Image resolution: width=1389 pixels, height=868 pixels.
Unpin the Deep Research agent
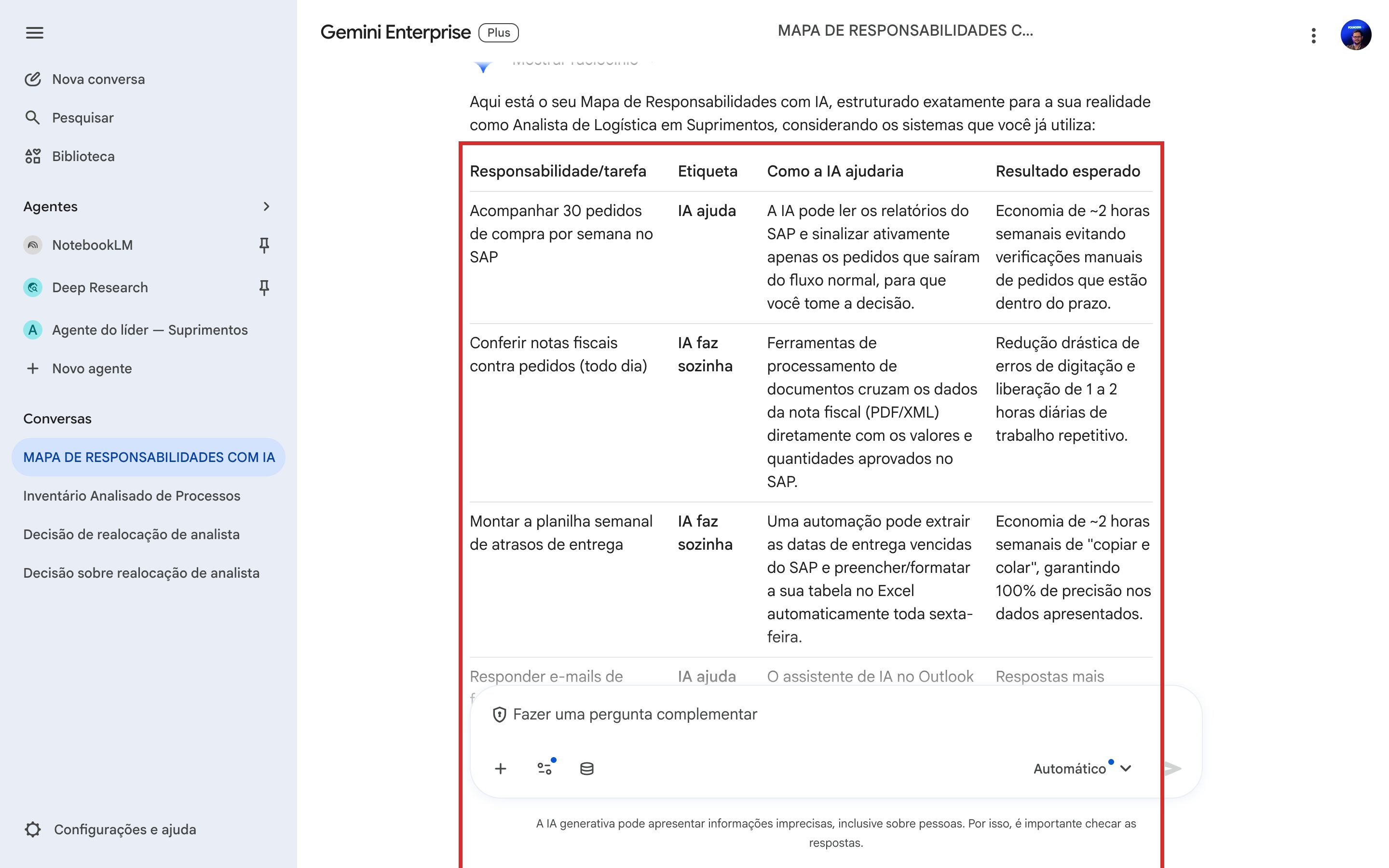coord(264,287)
